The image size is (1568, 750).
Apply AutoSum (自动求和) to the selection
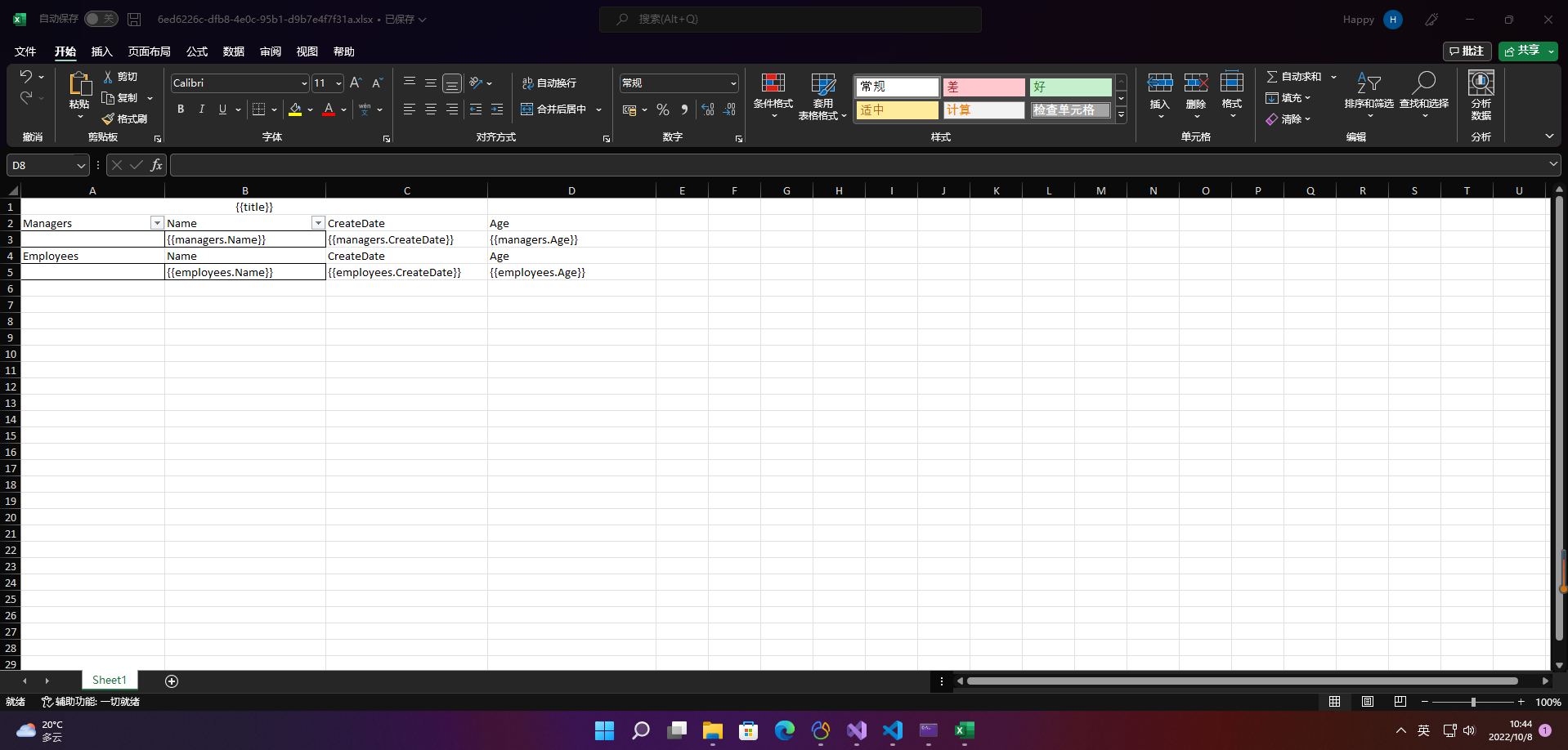(x=1297, y=76)
